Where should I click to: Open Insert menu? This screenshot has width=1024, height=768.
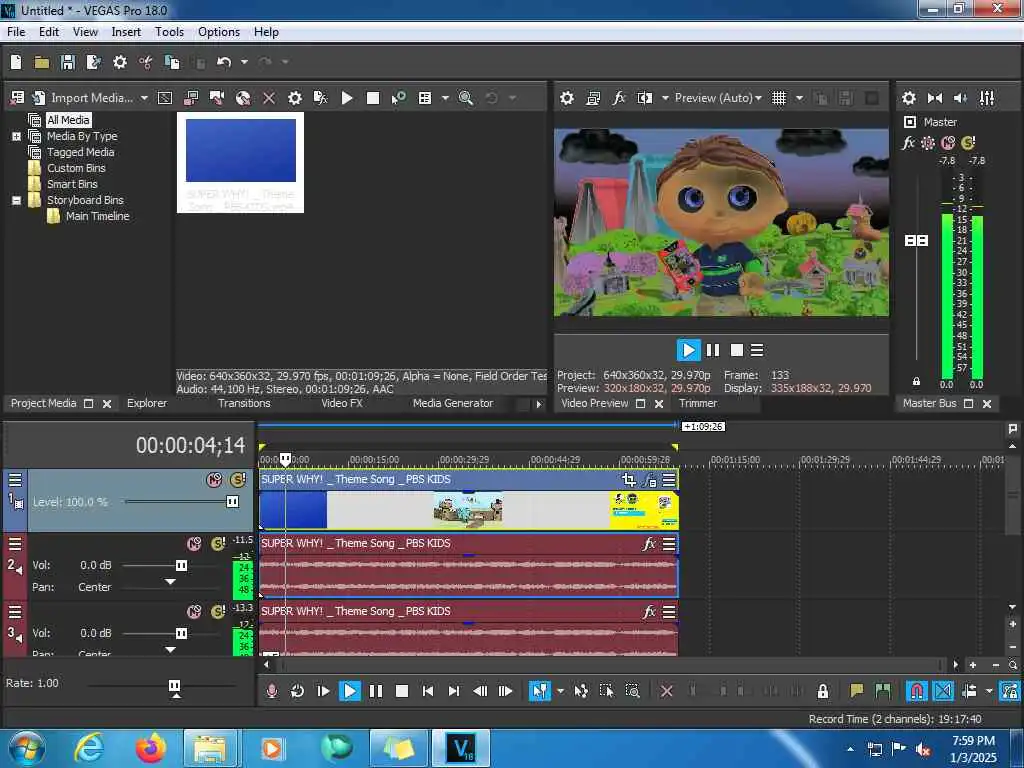(x=126, y=32)
